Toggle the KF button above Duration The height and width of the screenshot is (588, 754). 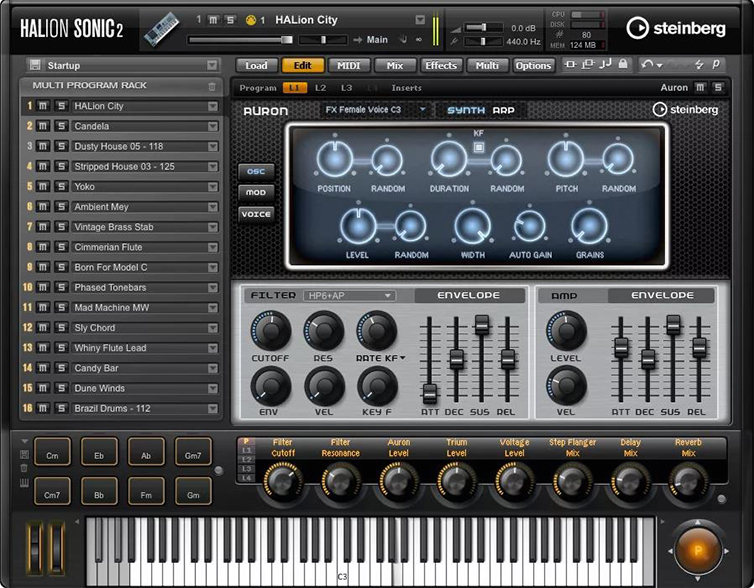click(478, 147)
